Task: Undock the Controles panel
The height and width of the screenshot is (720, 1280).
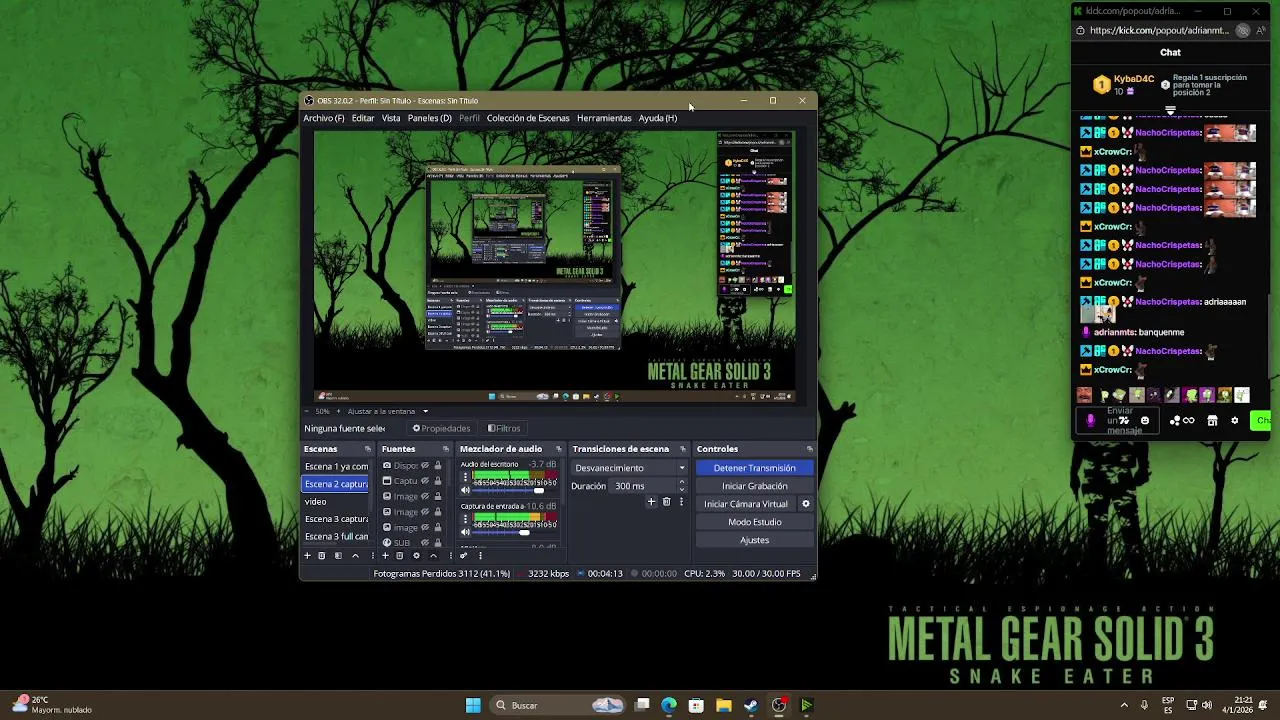Action: (x=809, y=449)
